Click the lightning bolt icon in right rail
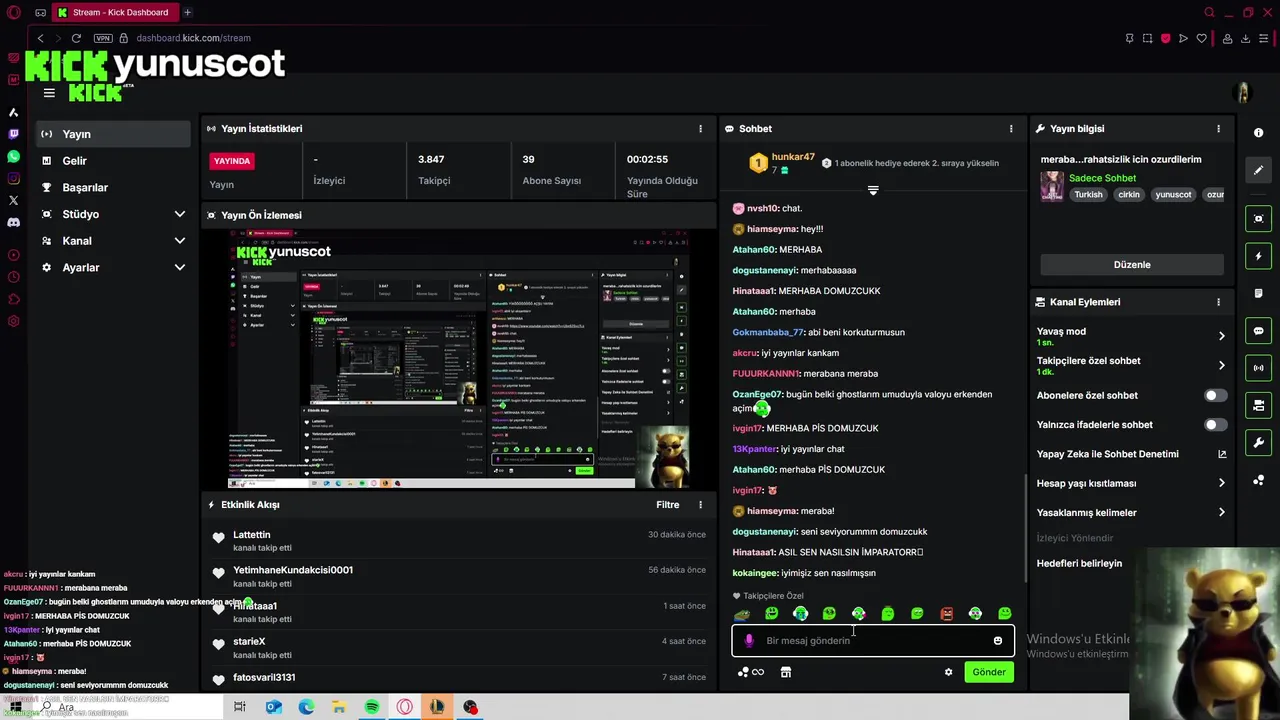The width and height of the screenshot is (1280, 720). pyautogui.click(x=1258, y=256)
